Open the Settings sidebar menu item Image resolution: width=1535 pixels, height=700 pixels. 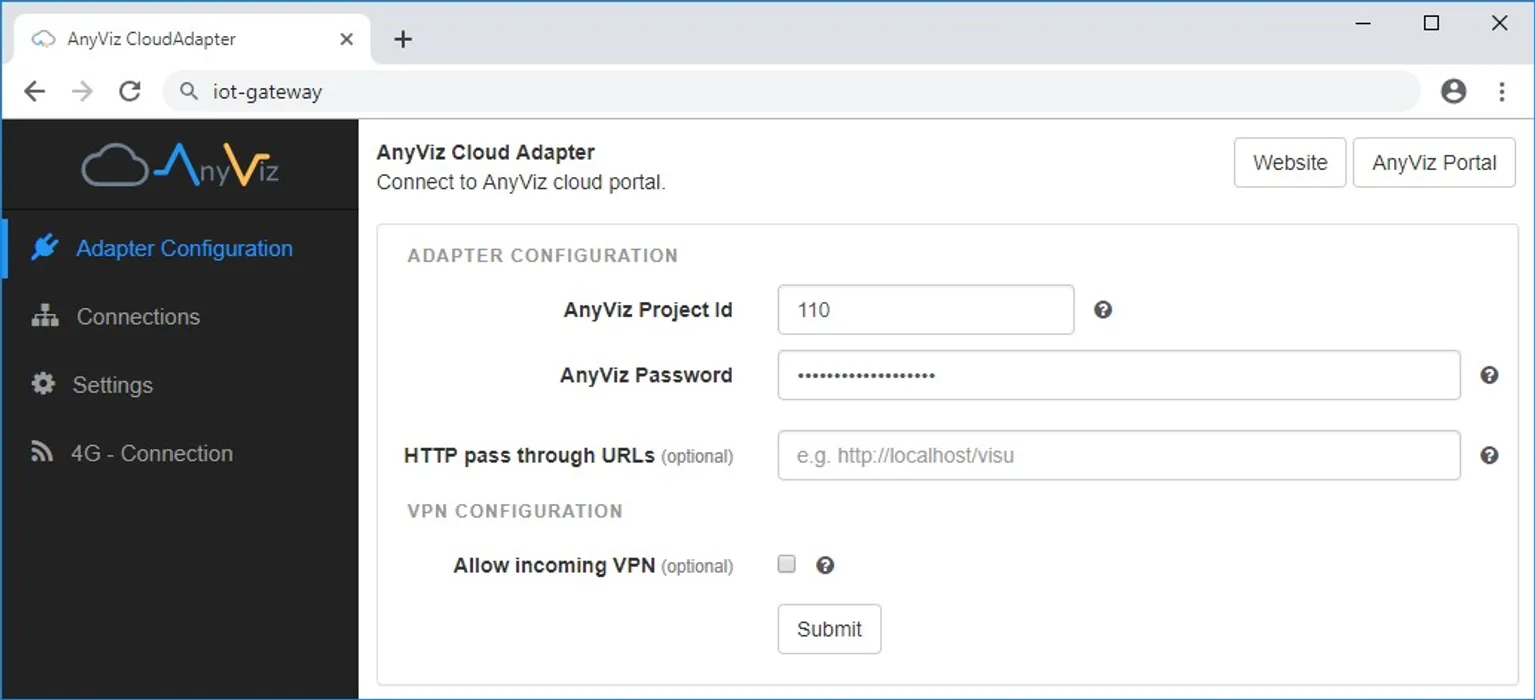point(112,385)
